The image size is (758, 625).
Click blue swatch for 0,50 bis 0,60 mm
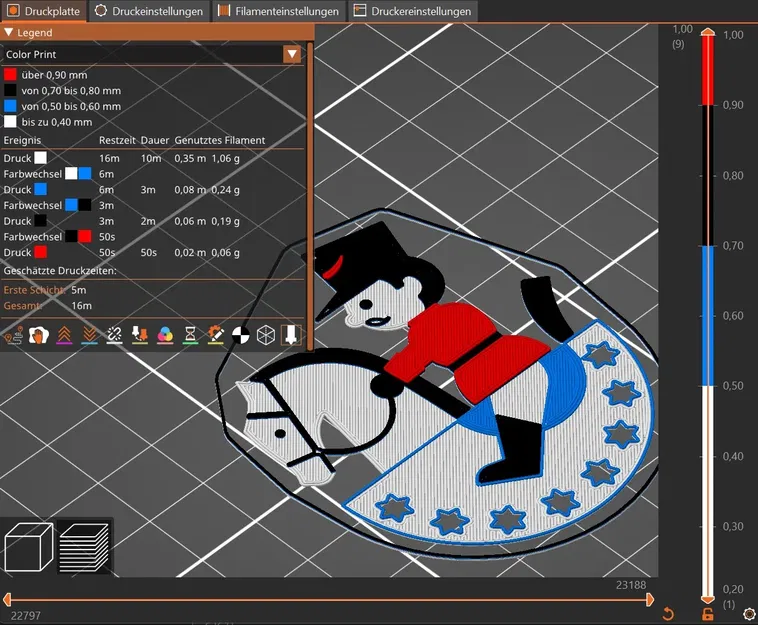(10, 106)
